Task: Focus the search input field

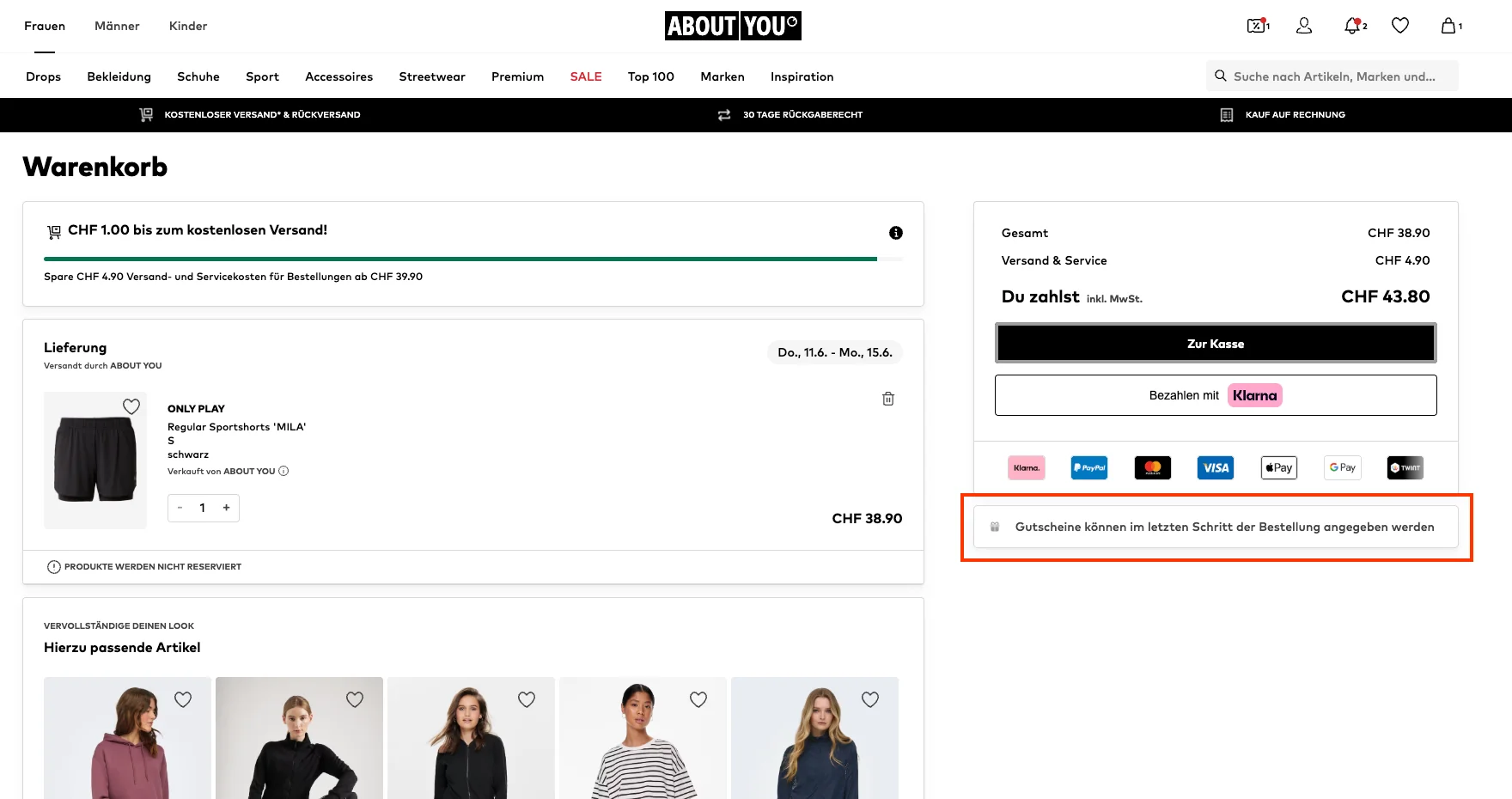Action: click(1332, 76)
